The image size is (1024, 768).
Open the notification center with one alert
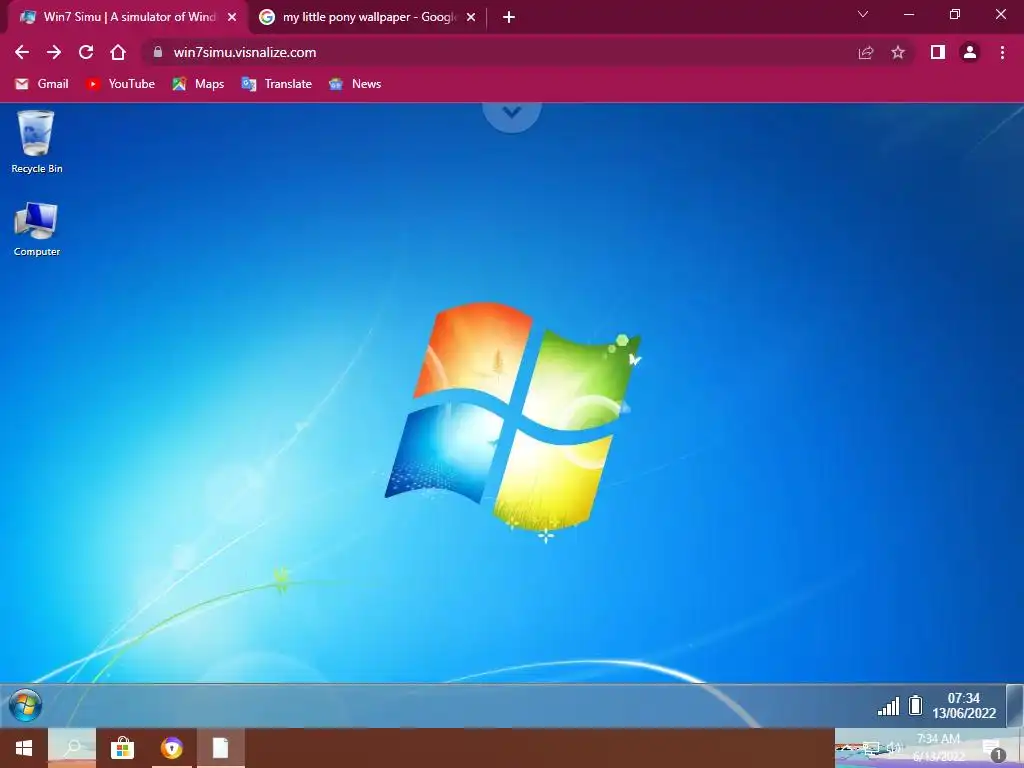[x=993, y=750]
